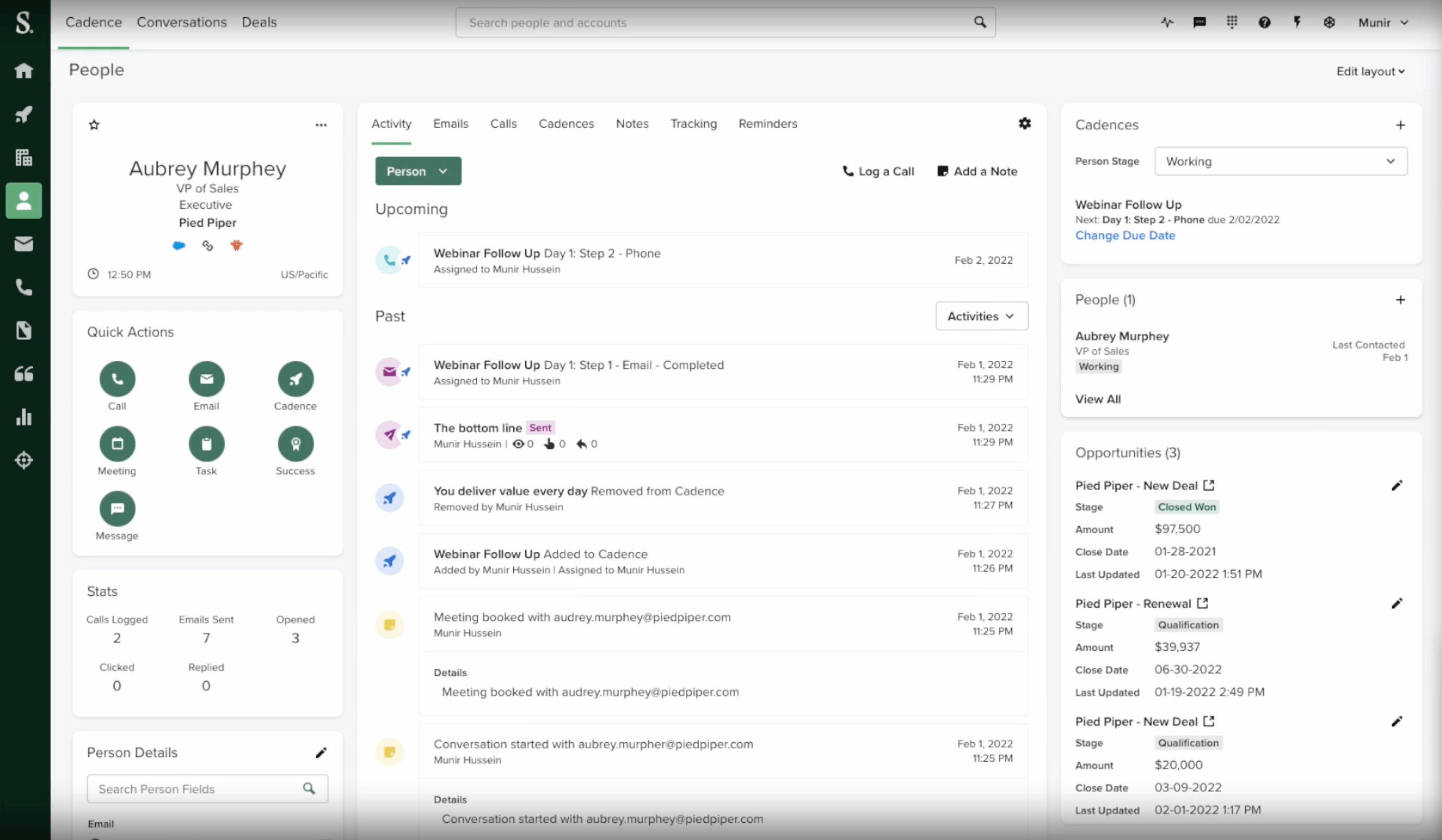Open the Person Stage Working dropdown
The image size is (1442, 840).
tap(1280, 162)
